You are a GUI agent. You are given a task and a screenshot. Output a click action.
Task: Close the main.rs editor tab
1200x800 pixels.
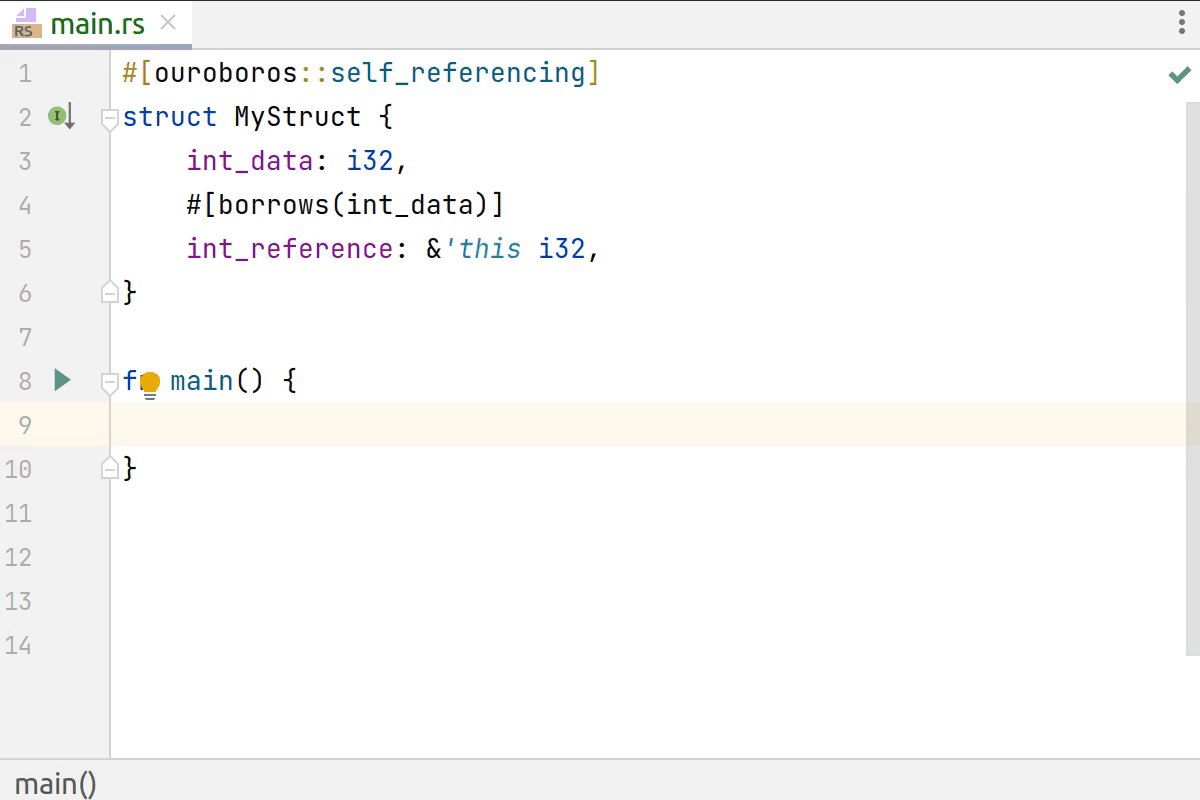168,23
